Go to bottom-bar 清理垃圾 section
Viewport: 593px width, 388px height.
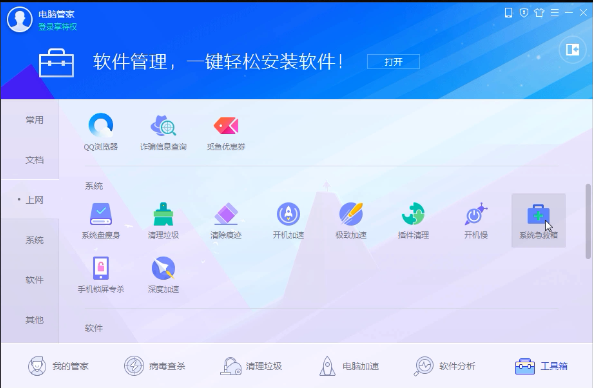coord(251,366)
